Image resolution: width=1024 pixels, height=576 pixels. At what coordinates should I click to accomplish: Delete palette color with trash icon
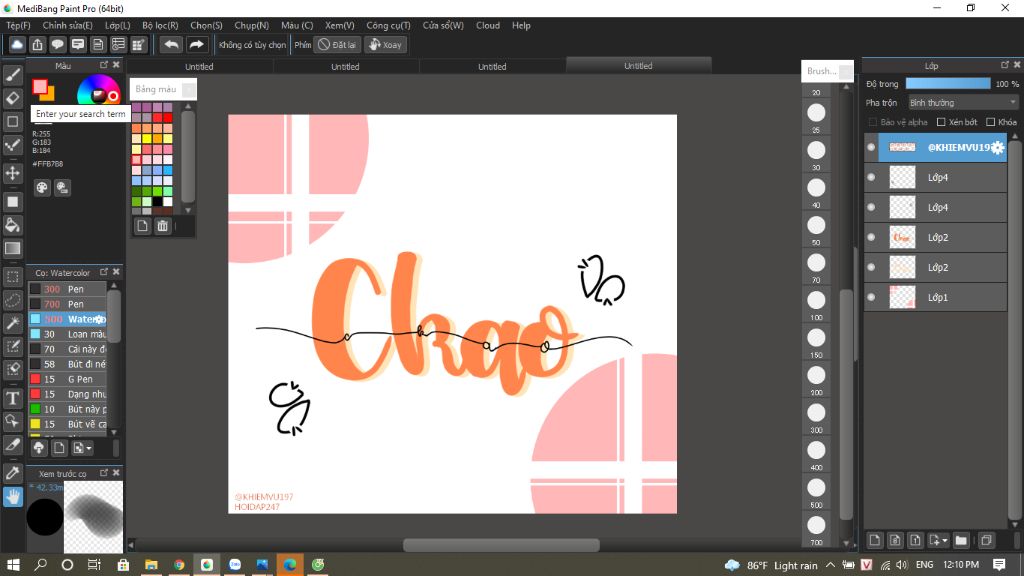tap(163, 226)
